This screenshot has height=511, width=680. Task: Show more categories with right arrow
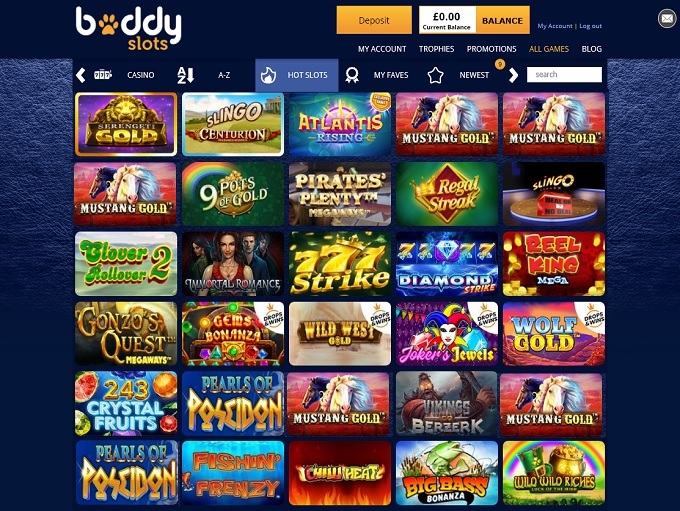[x=513, y=75]
